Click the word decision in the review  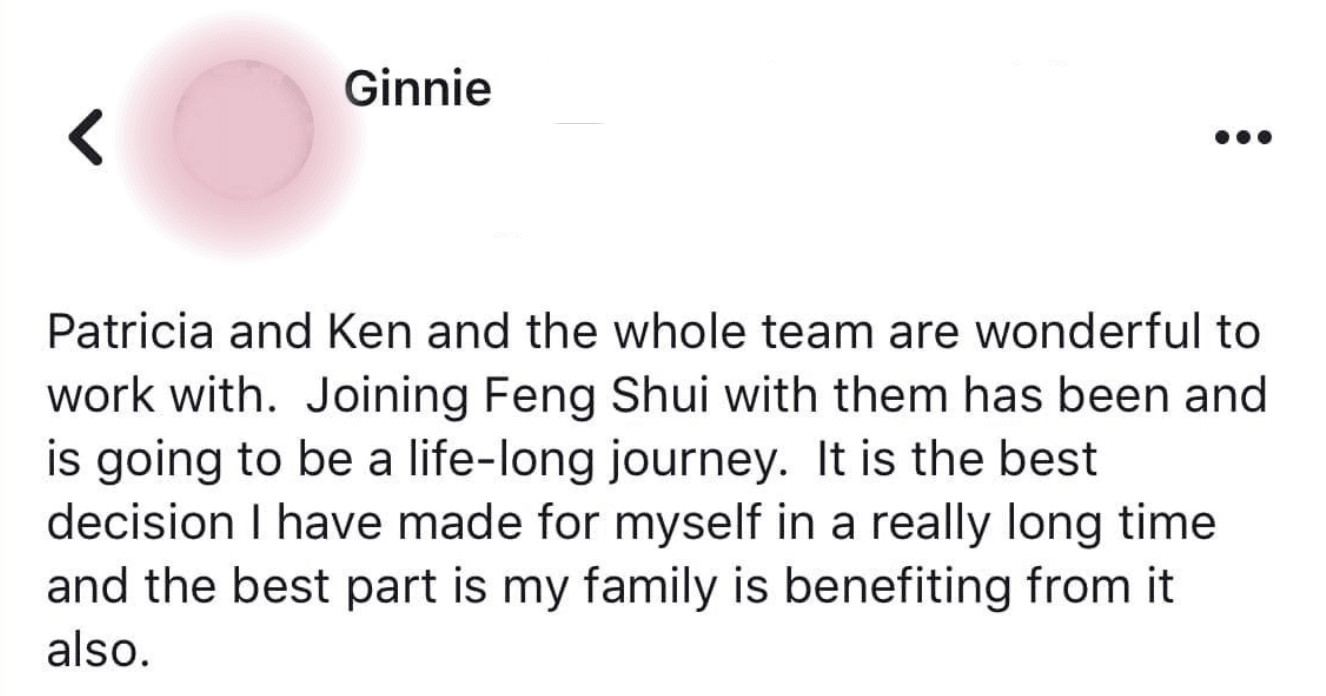click(x=126, y=525)
